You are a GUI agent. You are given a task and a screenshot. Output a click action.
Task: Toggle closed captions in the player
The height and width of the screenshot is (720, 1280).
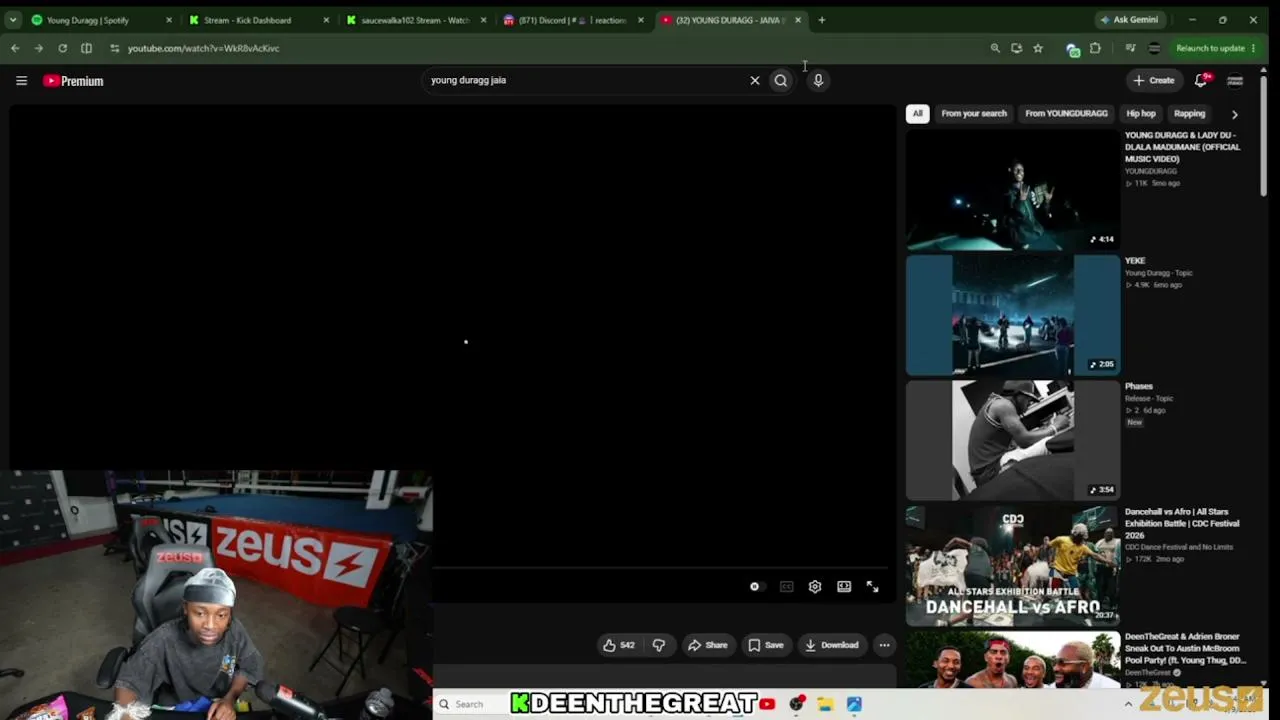(787, 587)
